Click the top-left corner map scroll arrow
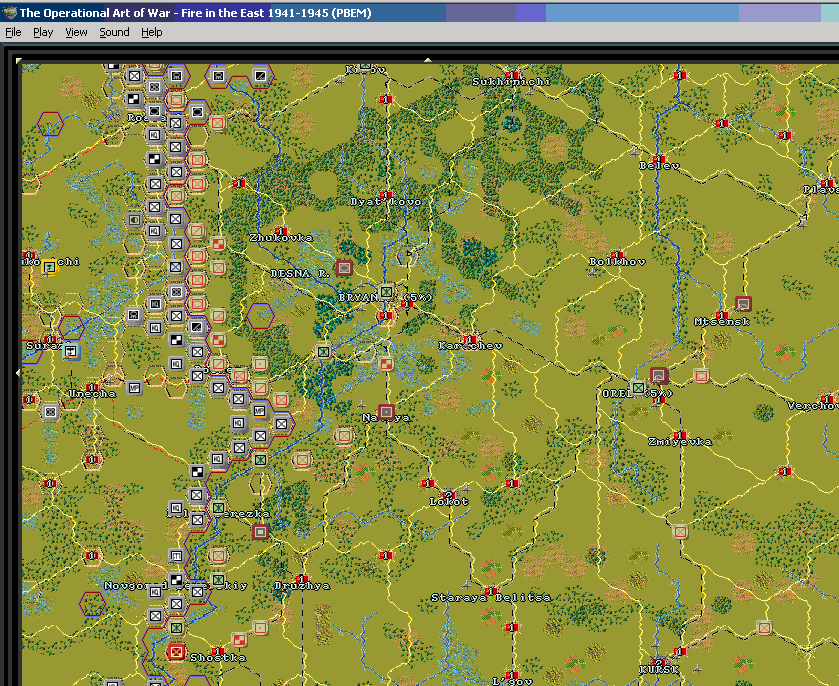This screenshot has width=839, height=686. coord(19,60)
